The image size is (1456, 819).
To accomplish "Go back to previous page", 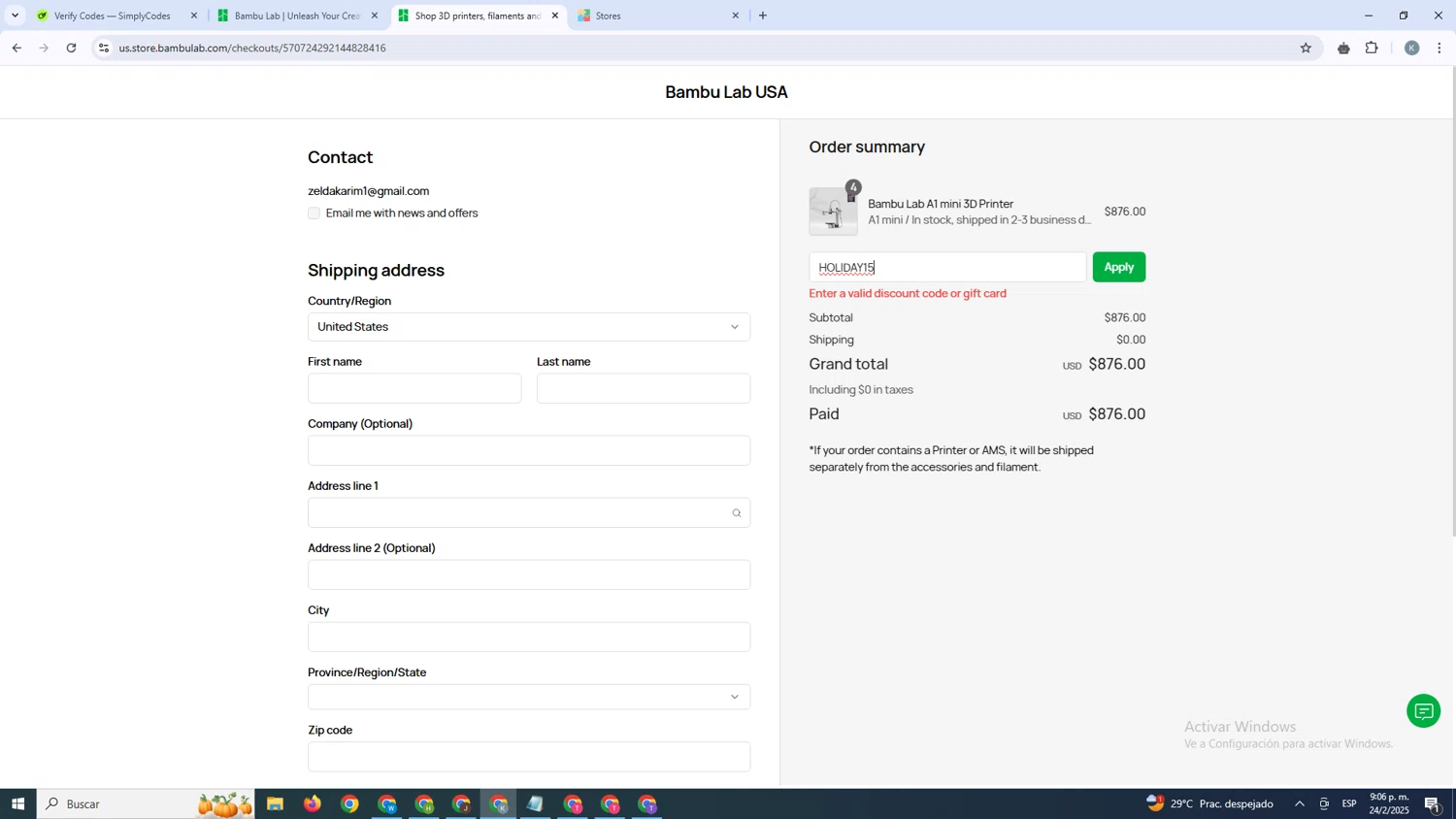I will pyautogui.click(x=17, y=48).
